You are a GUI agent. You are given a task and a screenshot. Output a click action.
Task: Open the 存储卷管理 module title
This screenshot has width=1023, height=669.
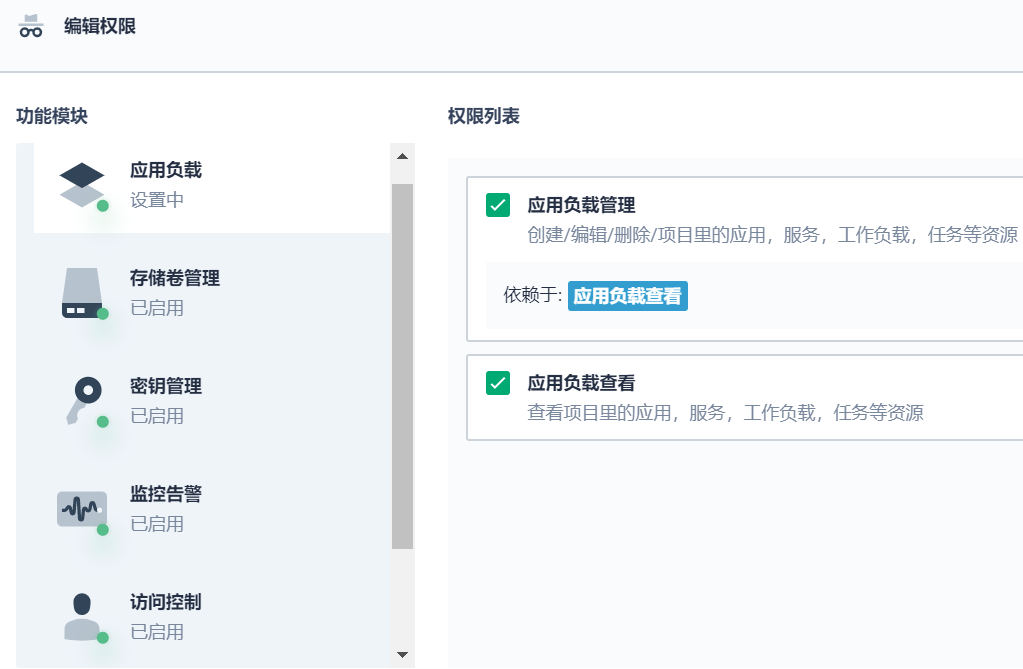pos(175,278)
